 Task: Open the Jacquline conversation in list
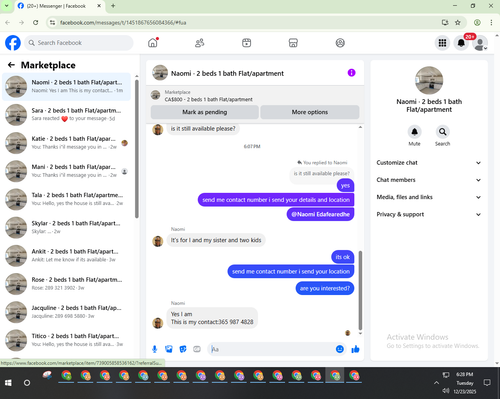click(66, 312)
